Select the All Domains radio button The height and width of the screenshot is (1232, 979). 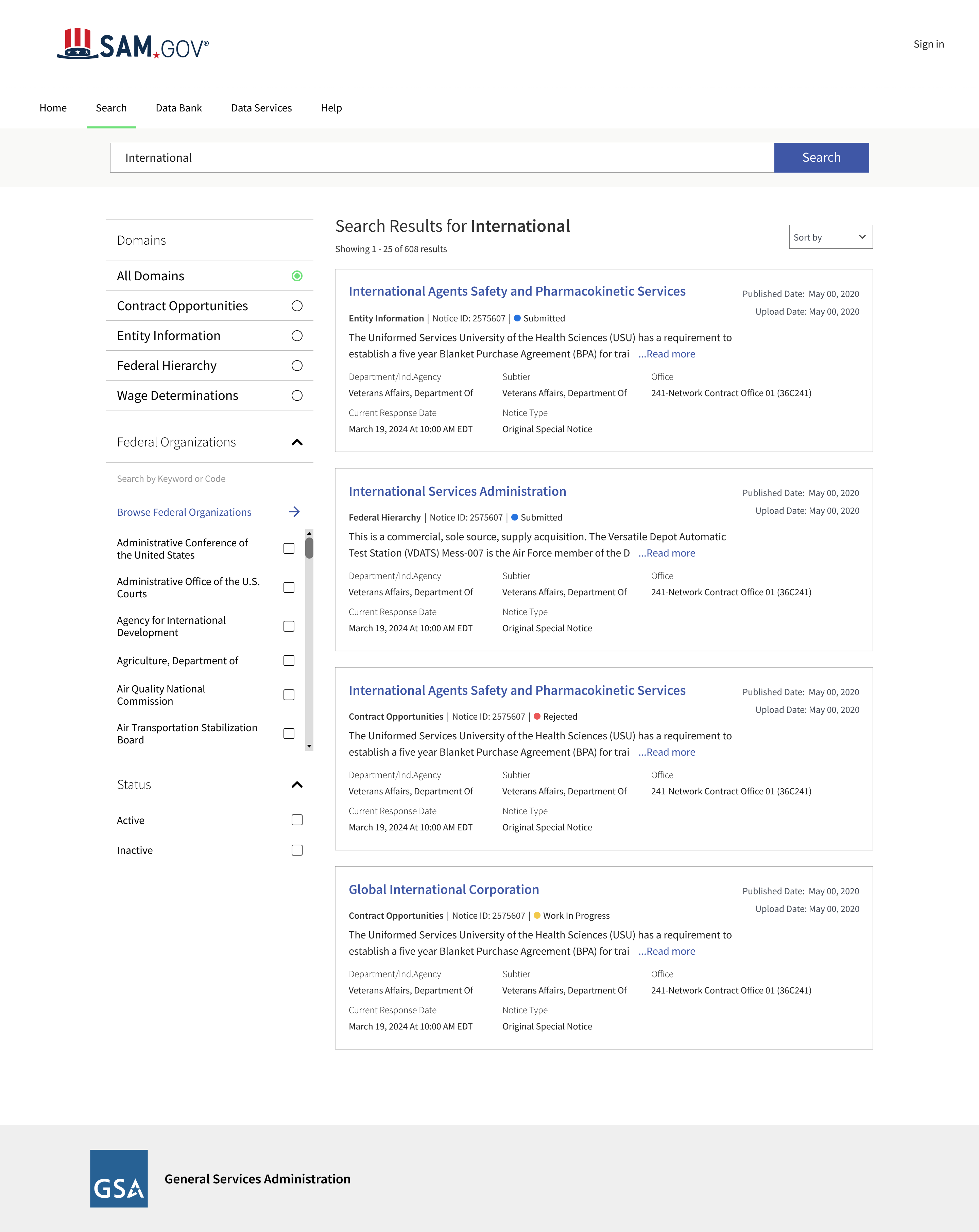(x=297, y=276)
